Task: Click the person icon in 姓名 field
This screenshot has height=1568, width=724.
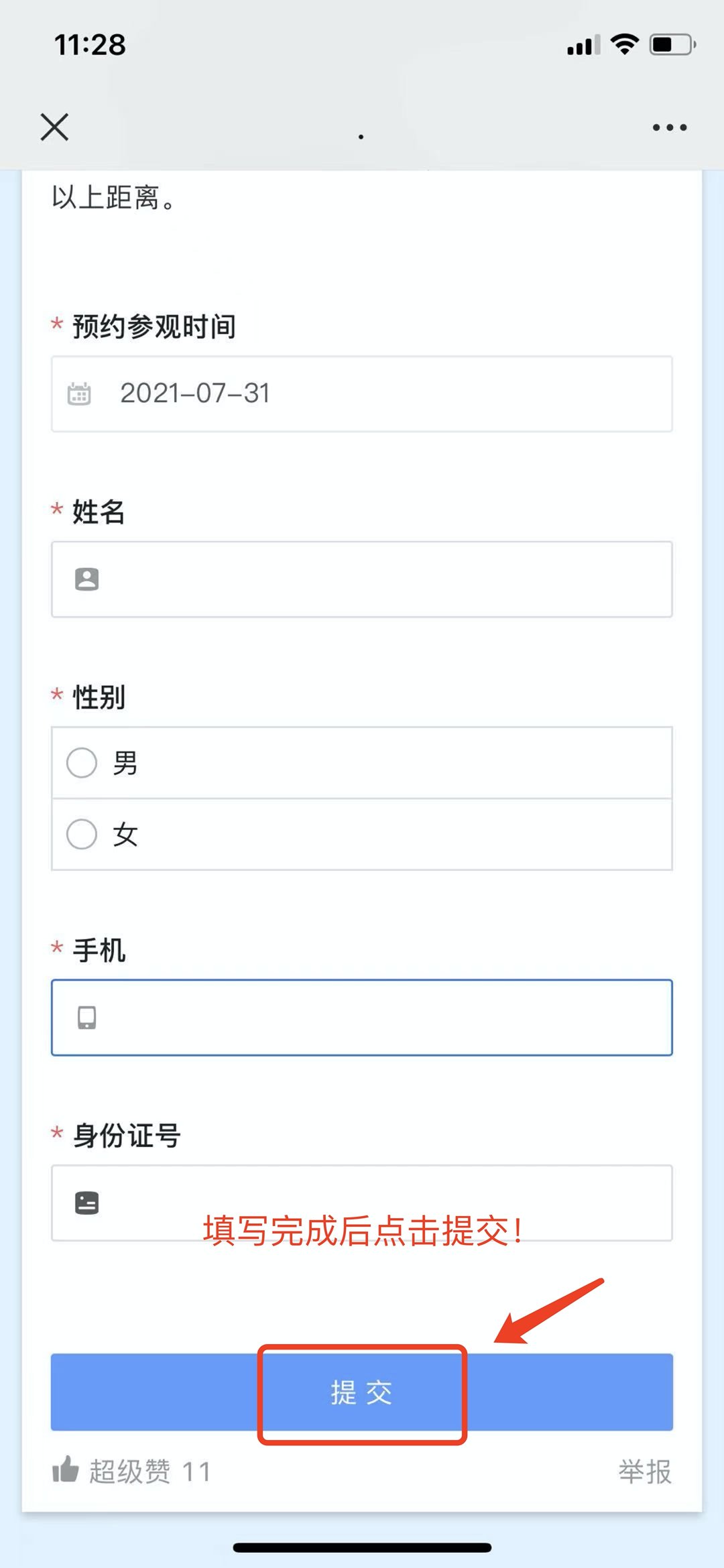Action: (x=86, y=579)
